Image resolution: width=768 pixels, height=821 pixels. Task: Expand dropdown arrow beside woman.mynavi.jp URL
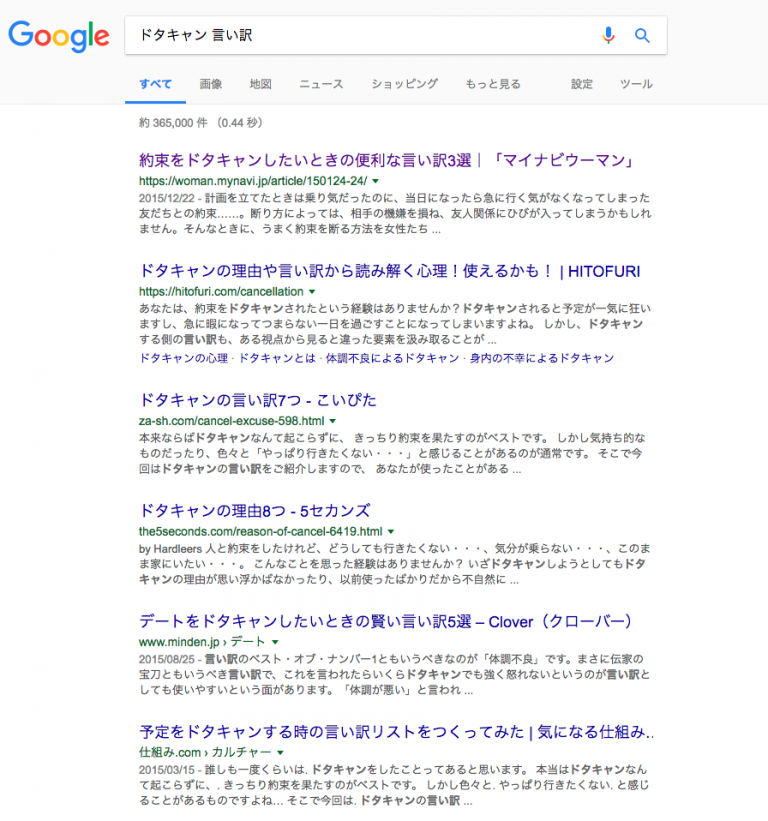tap(375, 181)
